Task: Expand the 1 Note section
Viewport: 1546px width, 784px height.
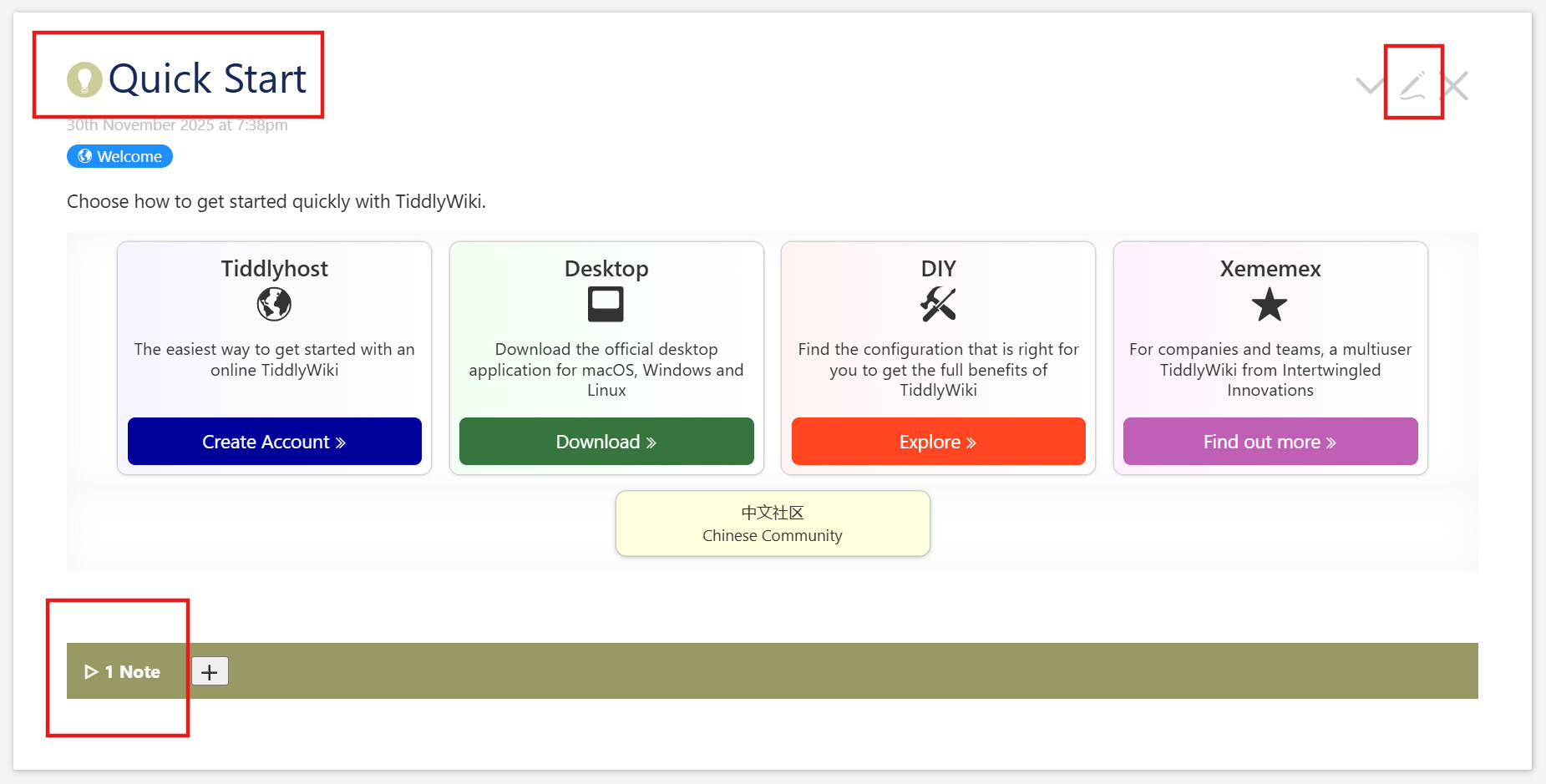Action: tap(122, 671)
